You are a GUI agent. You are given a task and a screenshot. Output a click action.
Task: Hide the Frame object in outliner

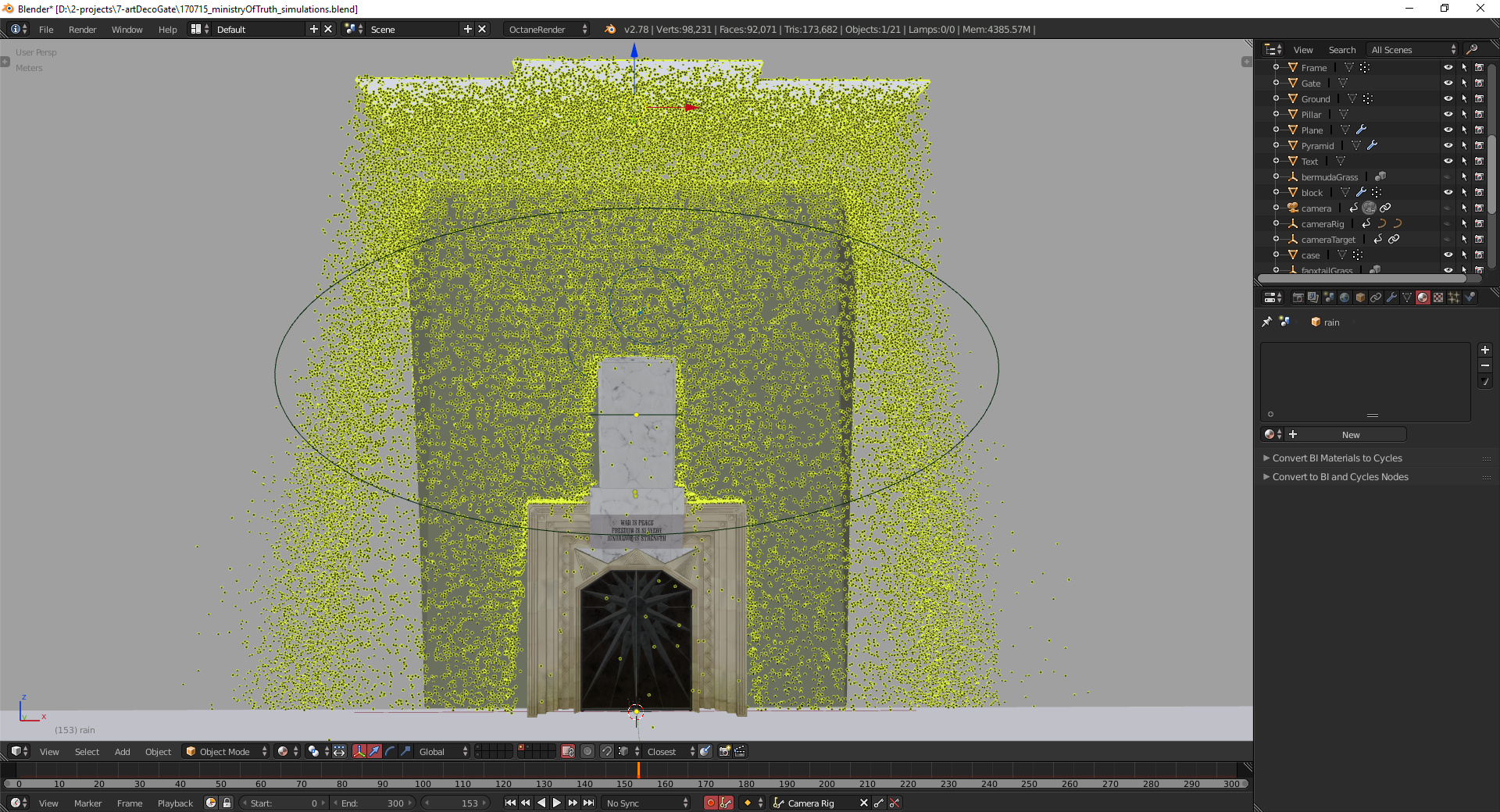click(1448, 68)
